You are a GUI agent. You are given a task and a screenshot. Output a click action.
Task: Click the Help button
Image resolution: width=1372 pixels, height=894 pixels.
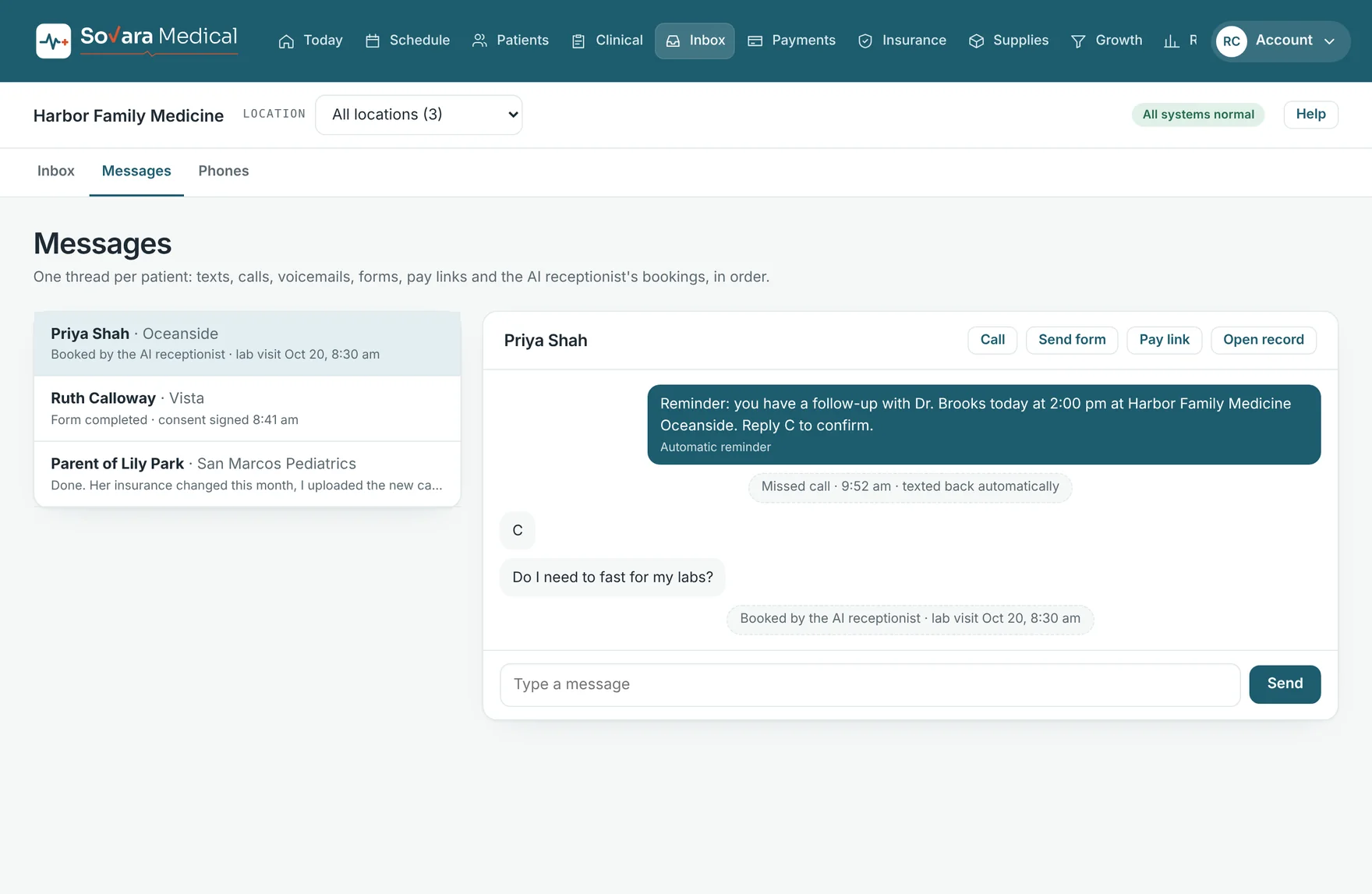point(1310,115)
